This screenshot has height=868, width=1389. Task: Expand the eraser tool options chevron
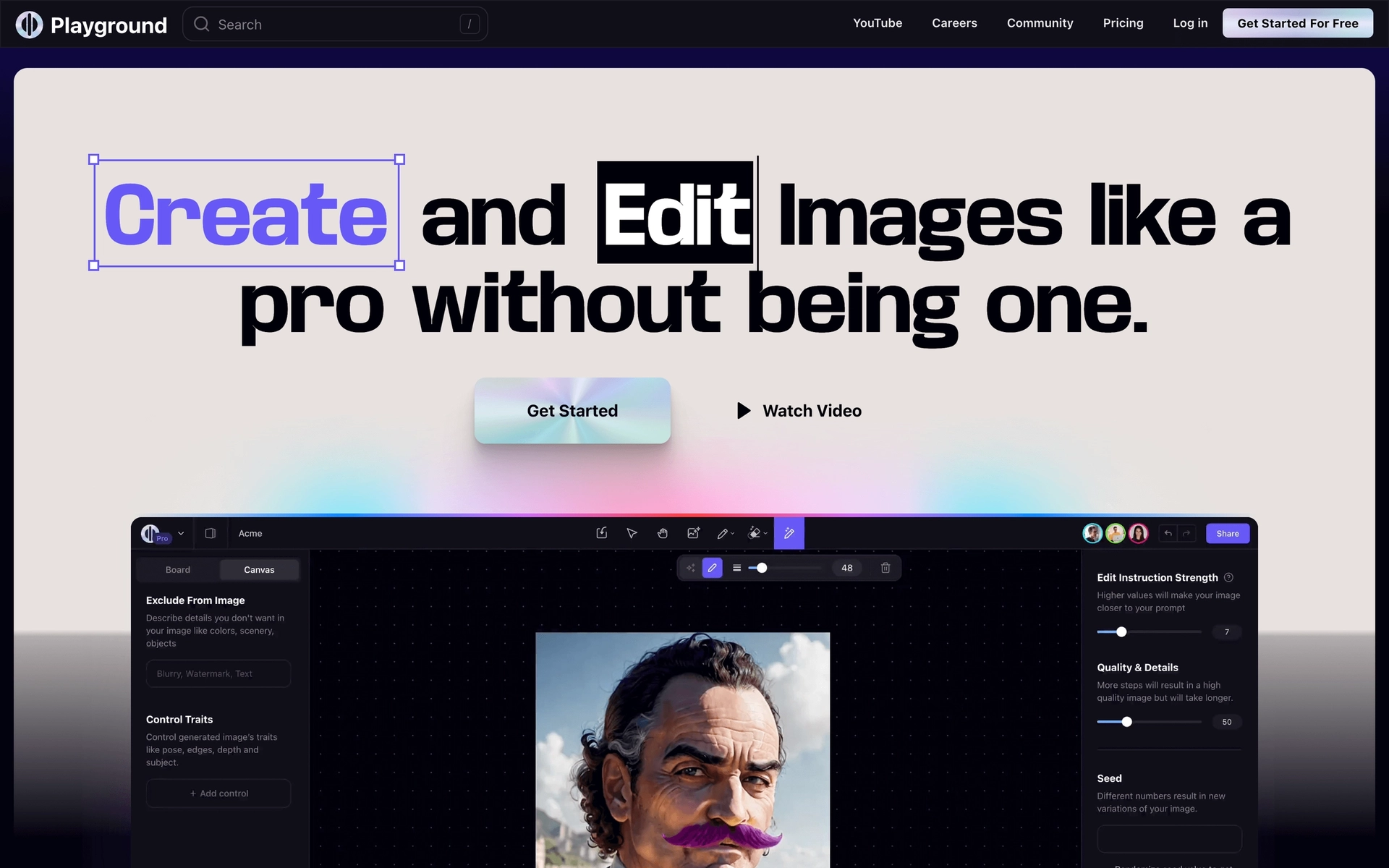[x=765, y=534]
